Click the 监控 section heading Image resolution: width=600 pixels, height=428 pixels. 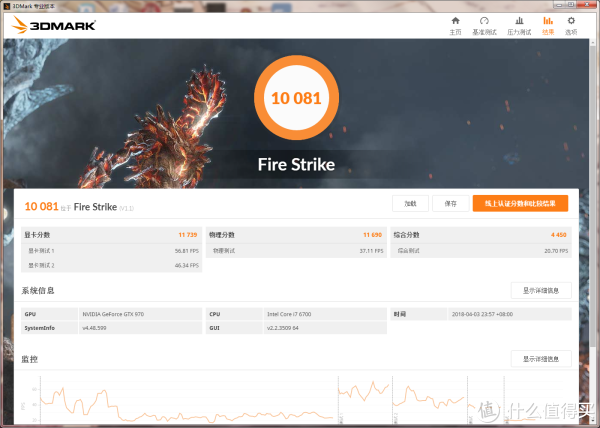tap(29, 359)
